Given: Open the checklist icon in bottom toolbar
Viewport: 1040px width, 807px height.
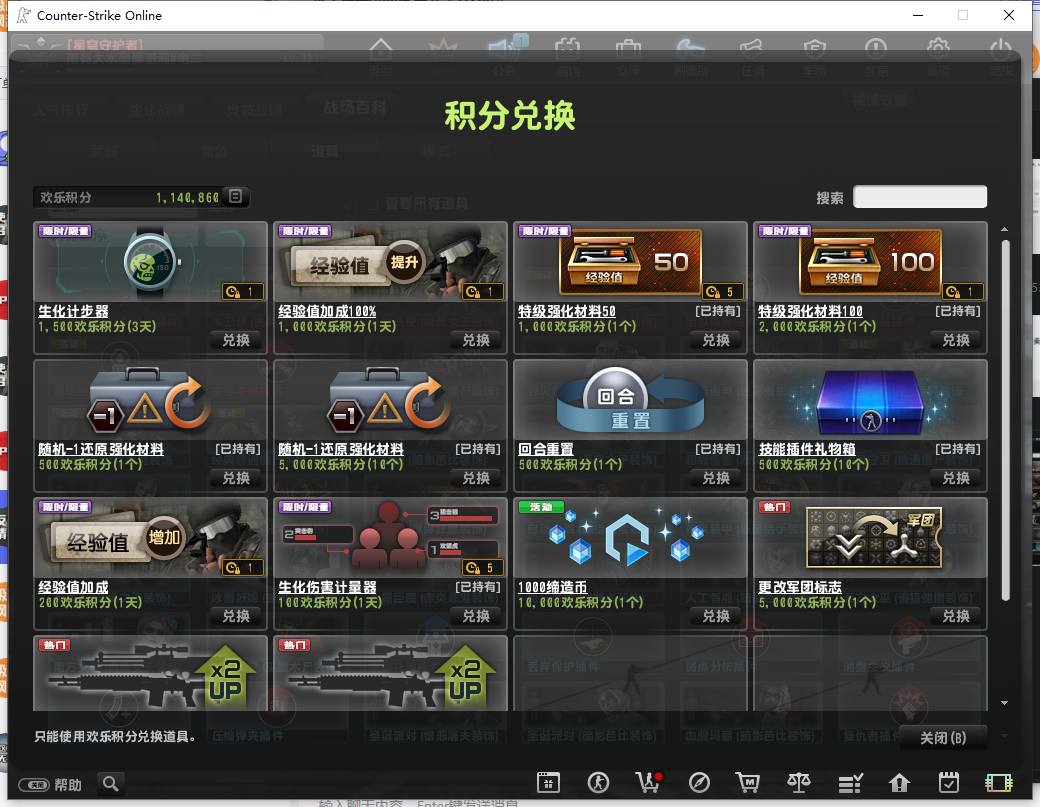Looking at the screenshot, I should pos(850,783).
